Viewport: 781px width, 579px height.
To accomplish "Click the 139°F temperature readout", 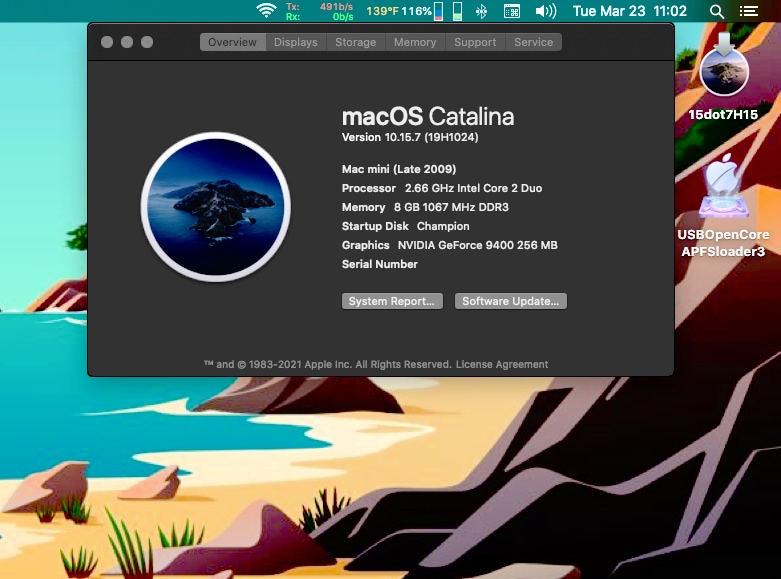I will pos(382,11).
